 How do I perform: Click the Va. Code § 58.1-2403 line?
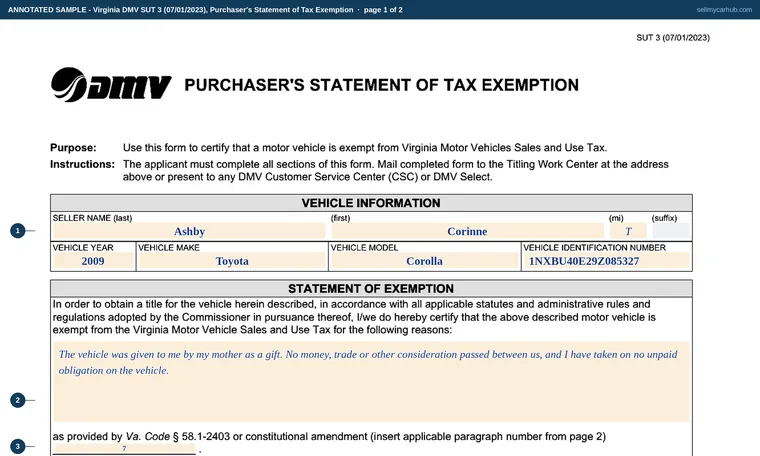[x=329, y=437]
